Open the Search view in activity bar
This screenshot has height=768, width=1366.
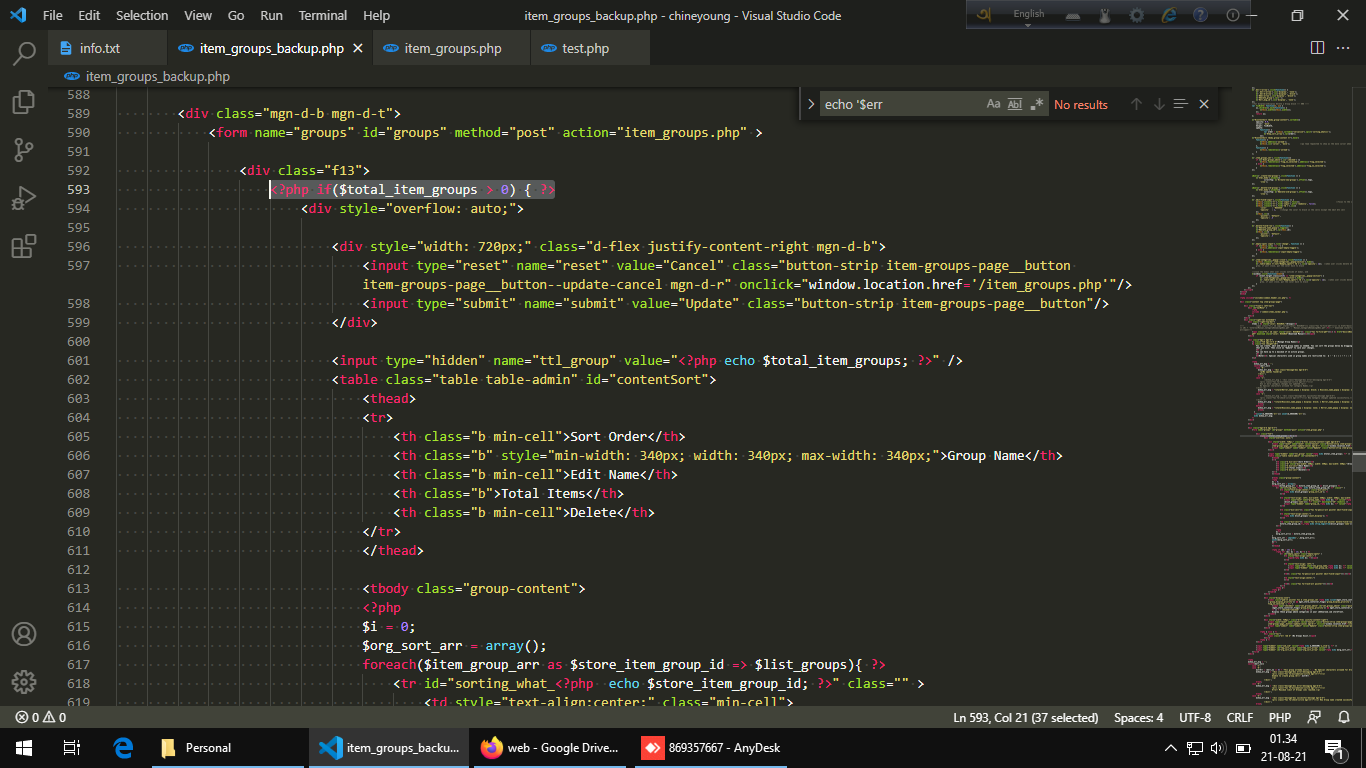tap(24, 53)
